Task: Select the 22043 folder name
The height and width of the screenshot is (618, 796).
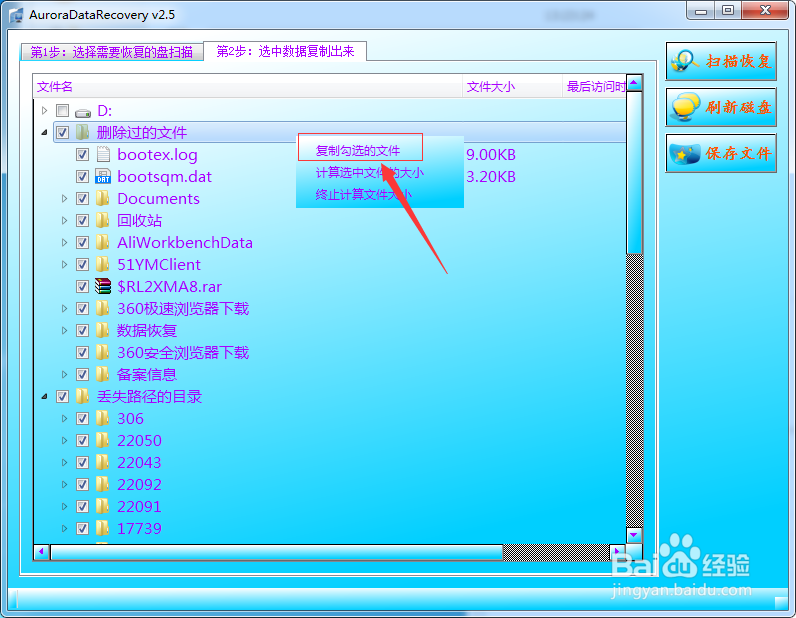Action: pyautogui.click(x=139, y=463)
